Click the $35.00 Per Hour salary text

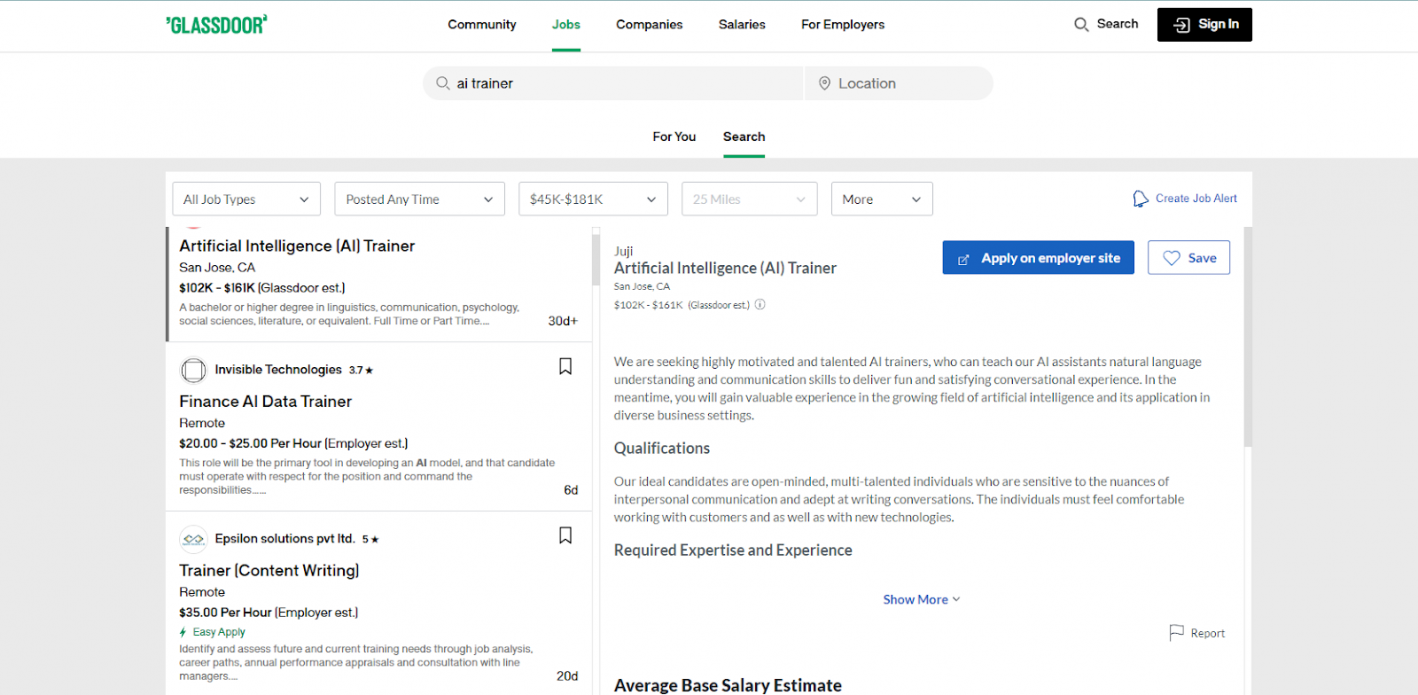tap(226, 612)
